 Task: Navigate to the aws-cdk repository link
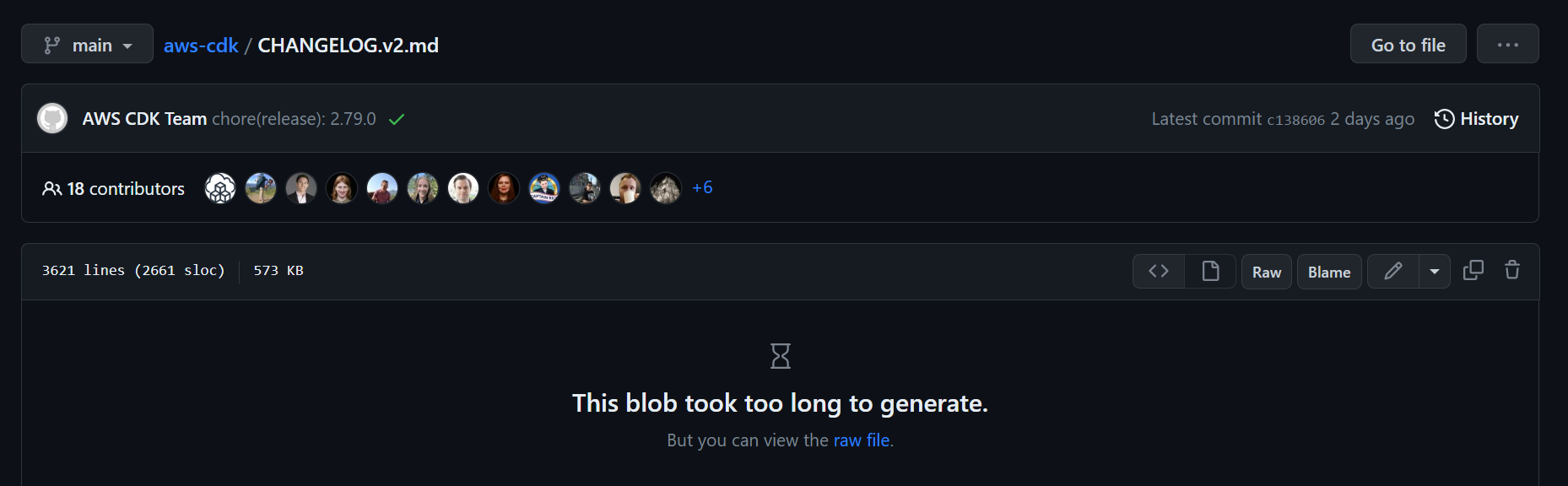click(x=200, y=45)
